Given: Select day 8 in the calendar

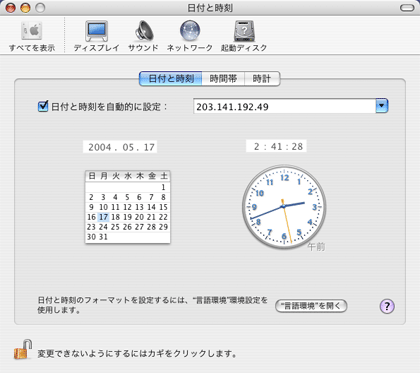Looking at the screenshot, I should [163, 197].
